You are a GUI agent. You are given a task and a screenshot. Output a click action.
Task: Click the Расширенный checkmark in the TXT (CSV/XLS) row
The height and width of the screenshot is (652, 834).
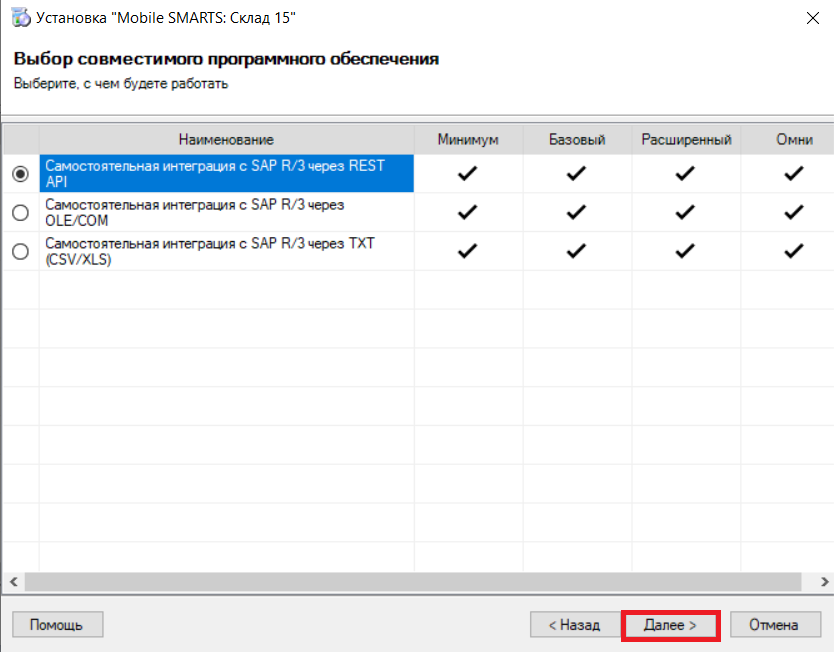click(685, 250)
